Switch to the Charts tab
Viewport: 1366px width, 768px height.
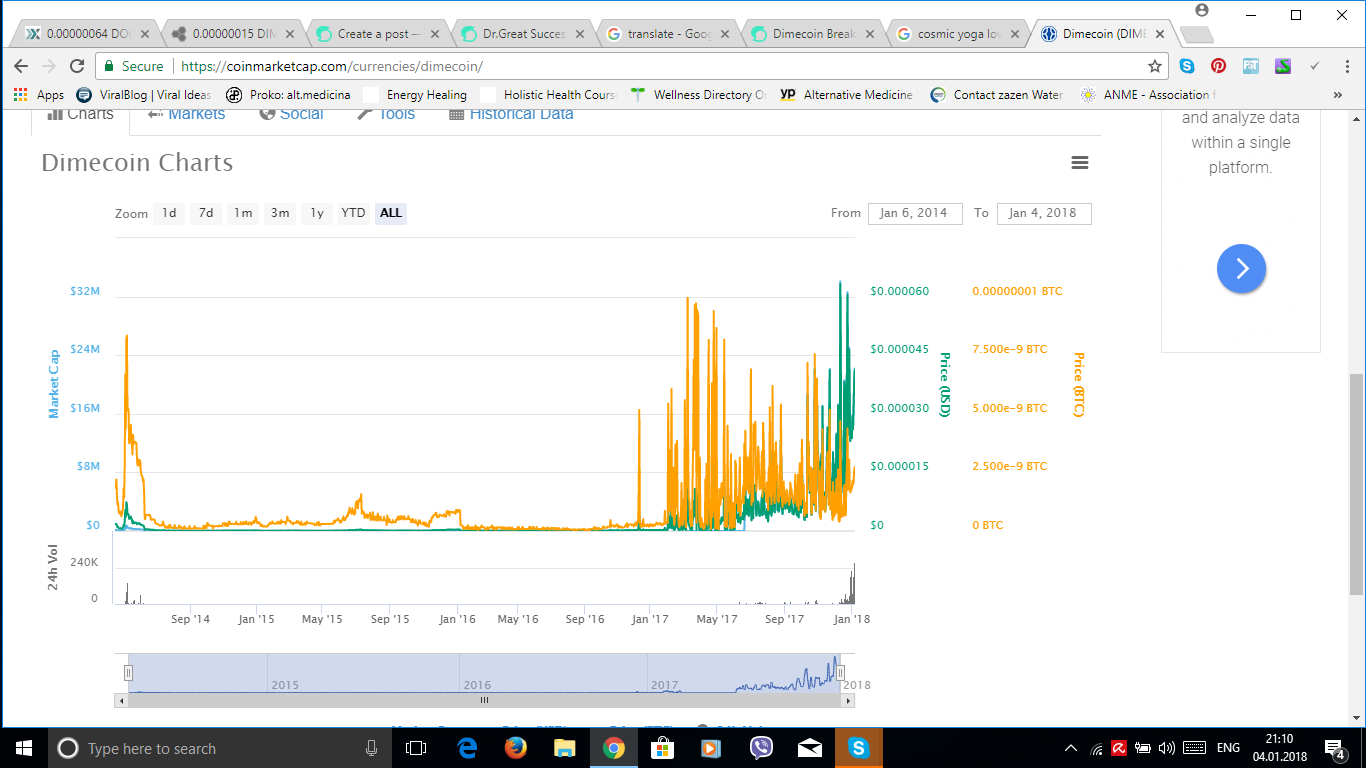point(79,114)
